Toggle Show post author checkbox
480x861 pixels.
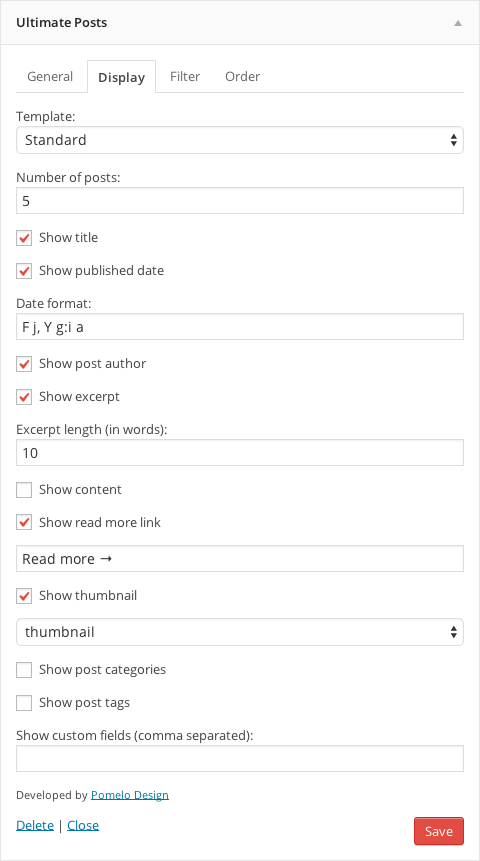(24, 364)
